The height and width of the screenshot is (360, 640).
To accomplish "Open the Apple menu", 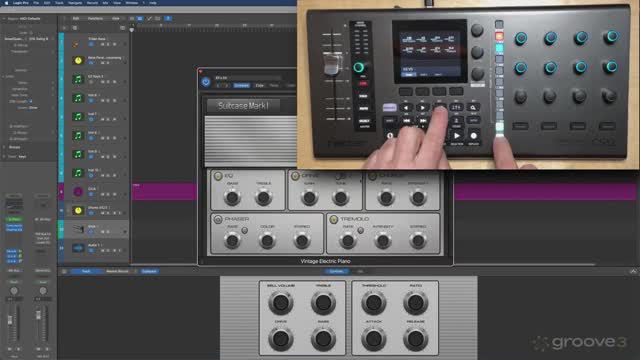I will [x=6, y=2].
